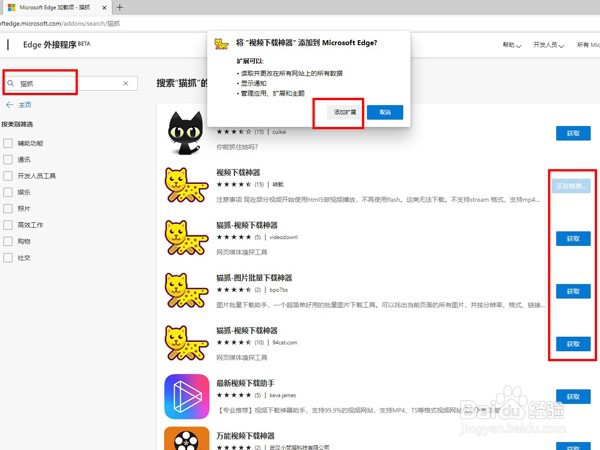
Task: Expand the 帮助 dropdown in the header
Action: point(512,45)
